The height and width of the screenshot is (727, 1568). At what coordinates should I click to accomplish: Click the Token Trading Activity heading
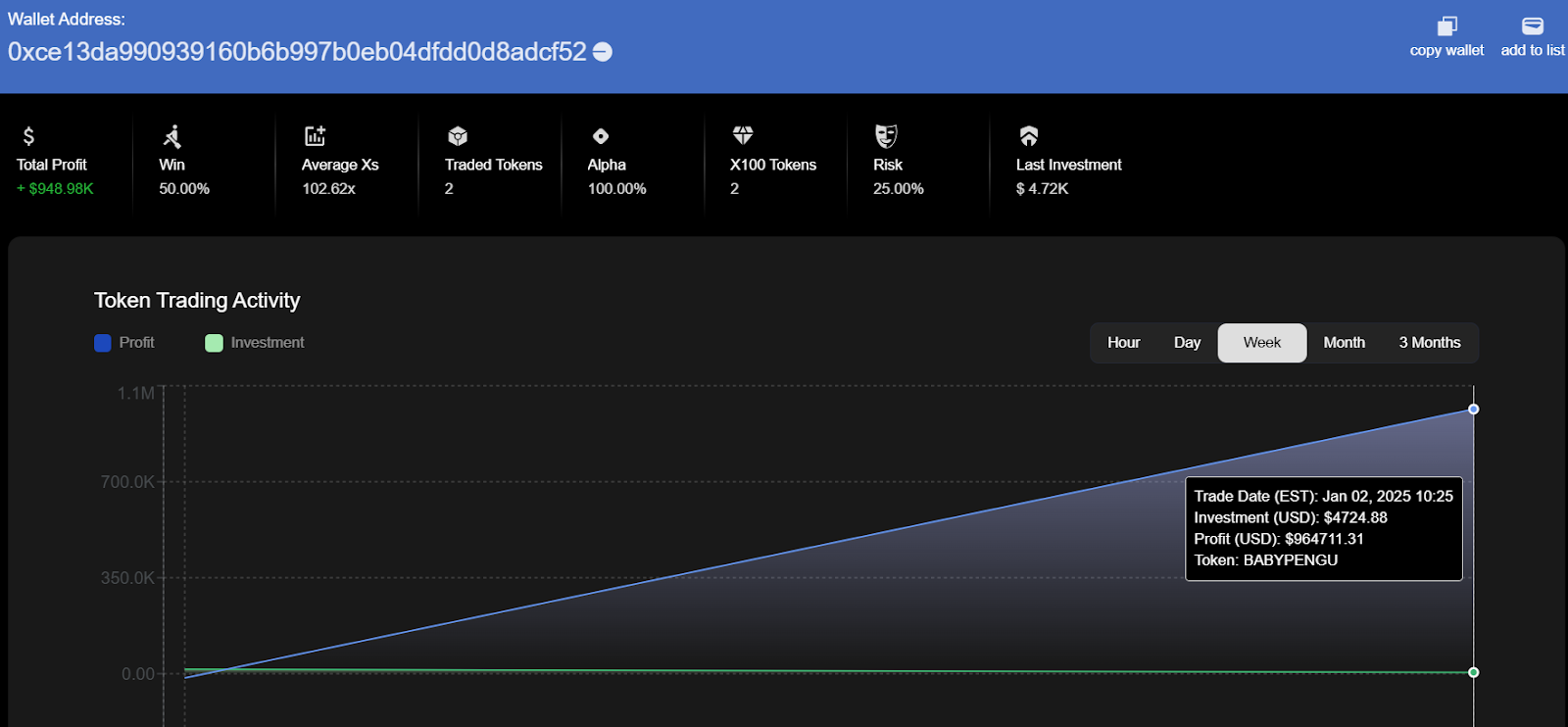pyautogui.click(x=197, y=301)
